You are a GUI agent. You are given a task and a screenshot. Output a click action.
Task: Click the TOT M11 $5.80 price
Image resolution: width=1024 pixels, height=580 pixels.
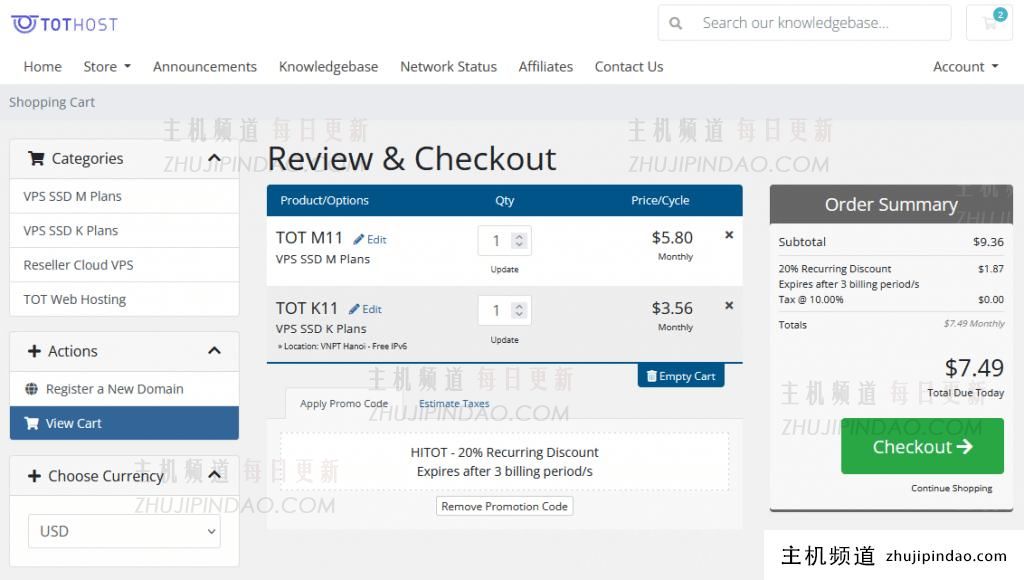(x=672, y=238)
